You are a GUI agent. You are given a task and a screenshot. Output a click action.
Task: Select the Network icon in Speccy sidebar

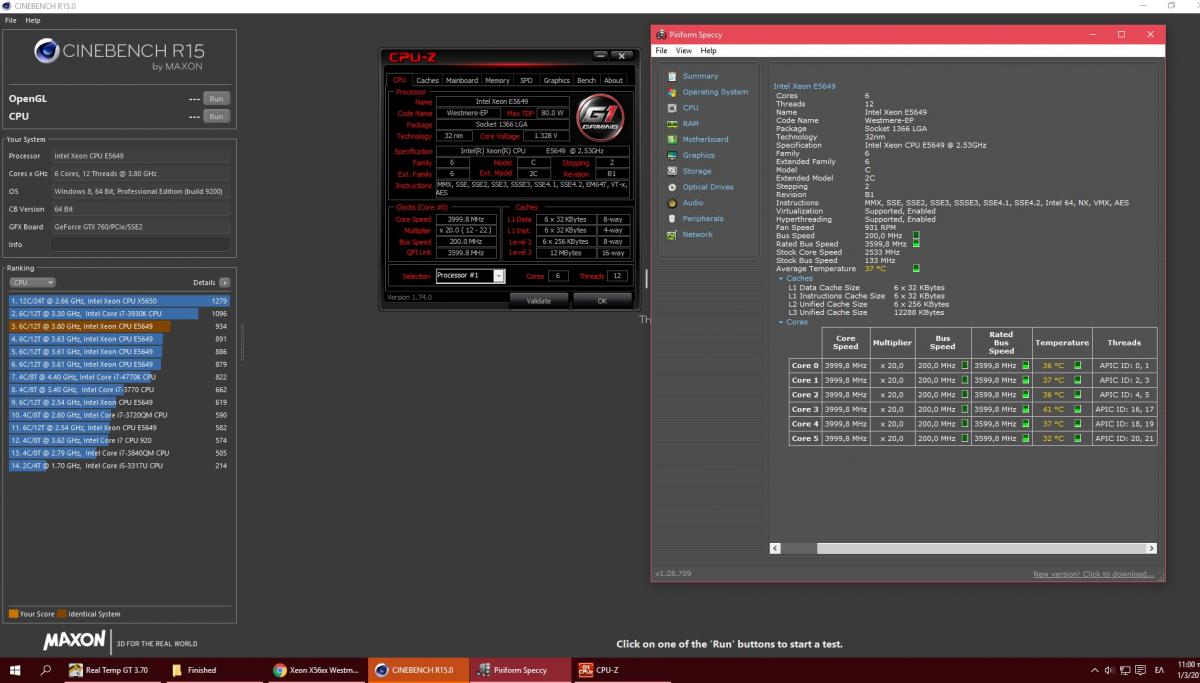pyautogui.click(x=672, y=235)
